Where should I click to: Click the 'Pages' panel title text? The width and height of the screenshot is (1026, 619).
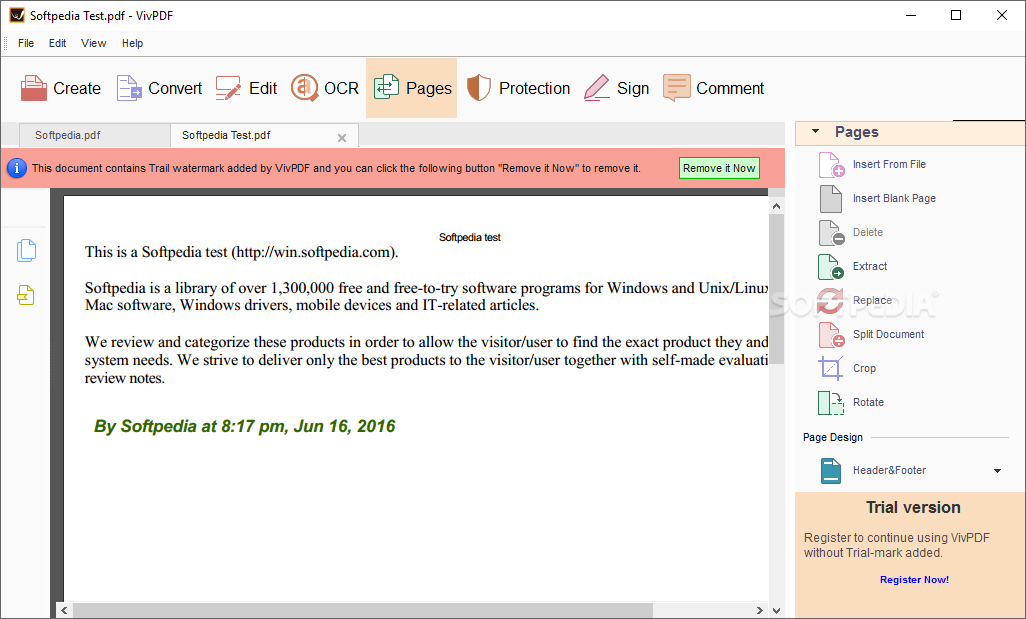pos(857,132)
